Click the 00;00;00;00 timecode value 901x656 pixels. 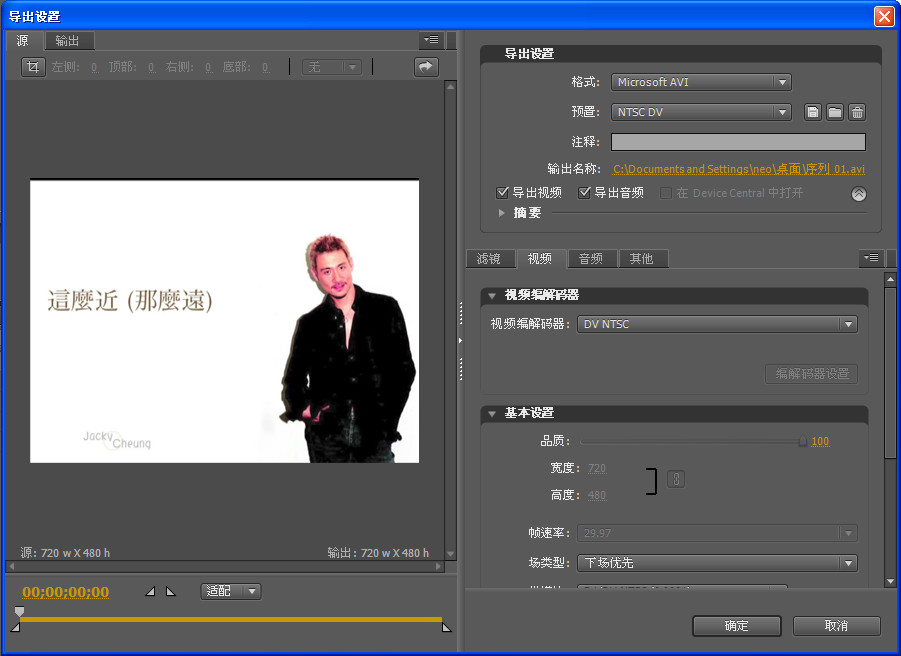point(66,592)
